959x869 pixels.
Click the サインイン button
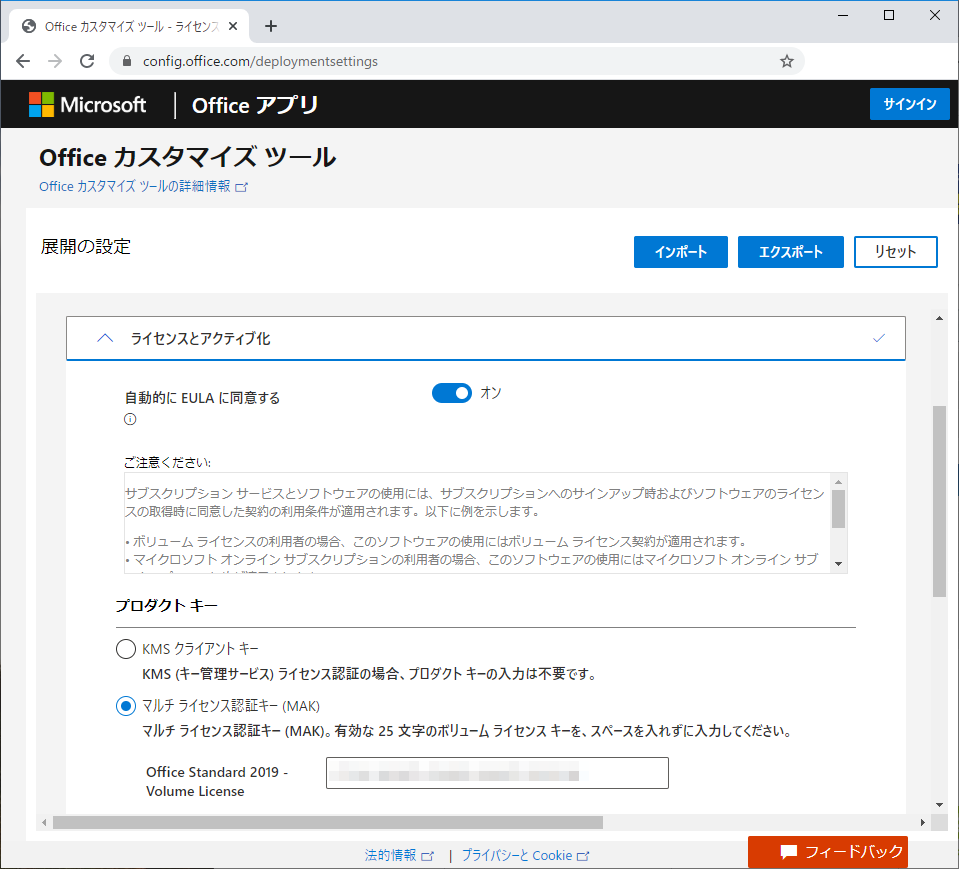[x=909, y=104]
